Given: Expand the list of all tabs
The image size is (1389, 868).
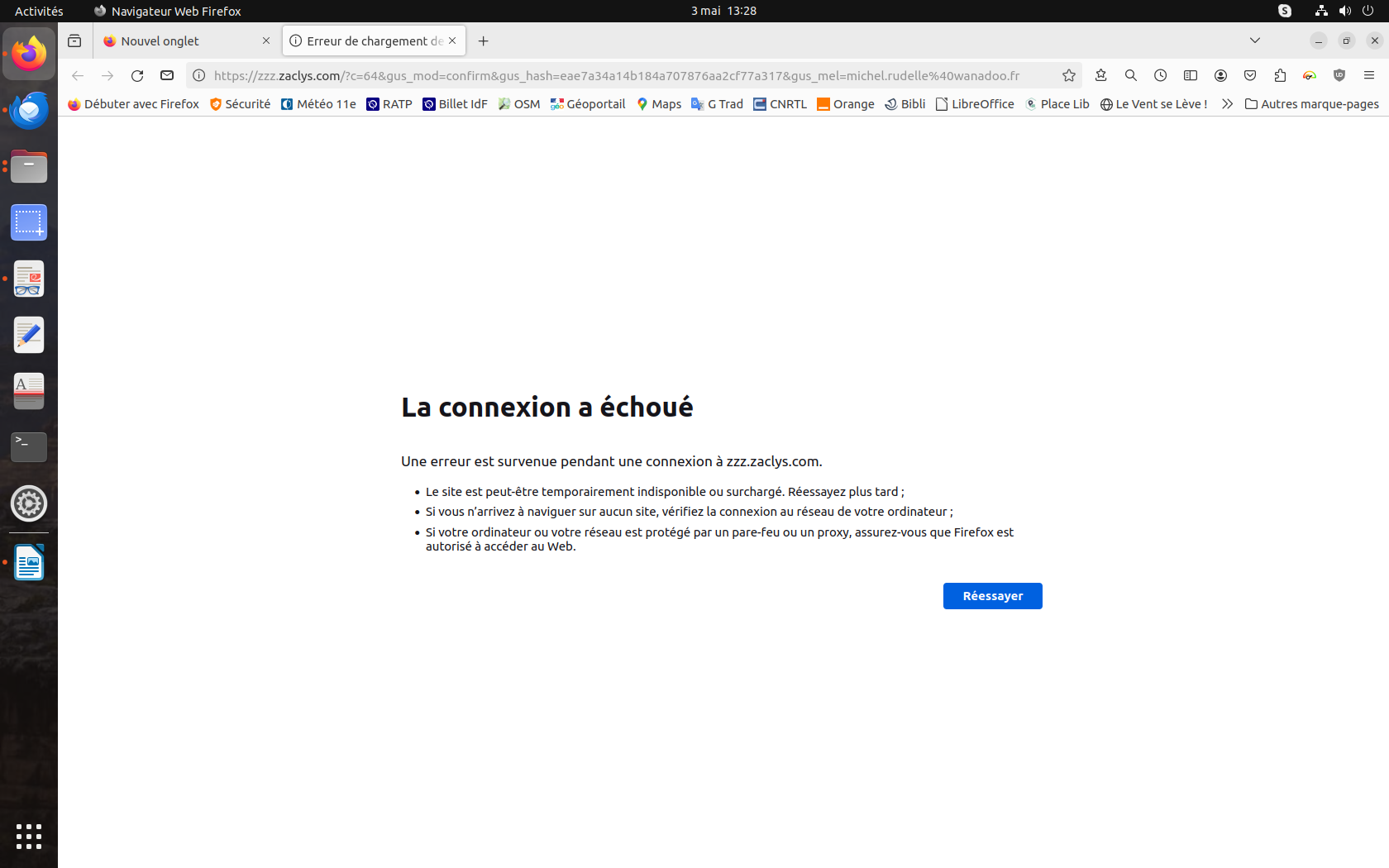Looking at the screenshot, I should [1255, 41].
